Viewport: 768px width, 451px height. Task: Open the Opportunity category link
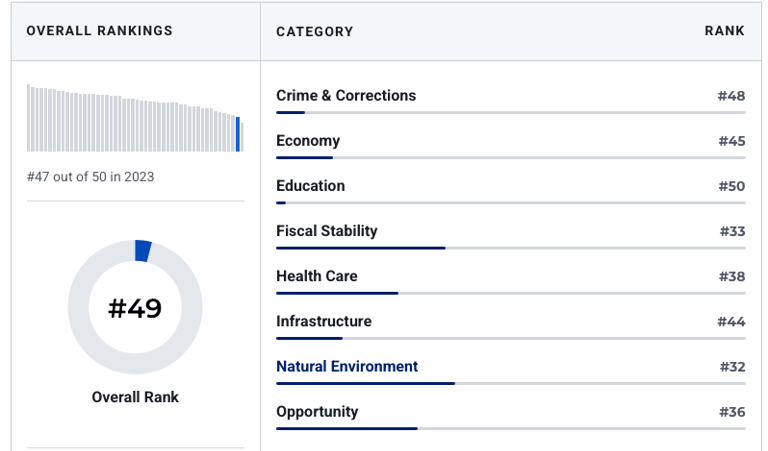click(x=317, y=411)
